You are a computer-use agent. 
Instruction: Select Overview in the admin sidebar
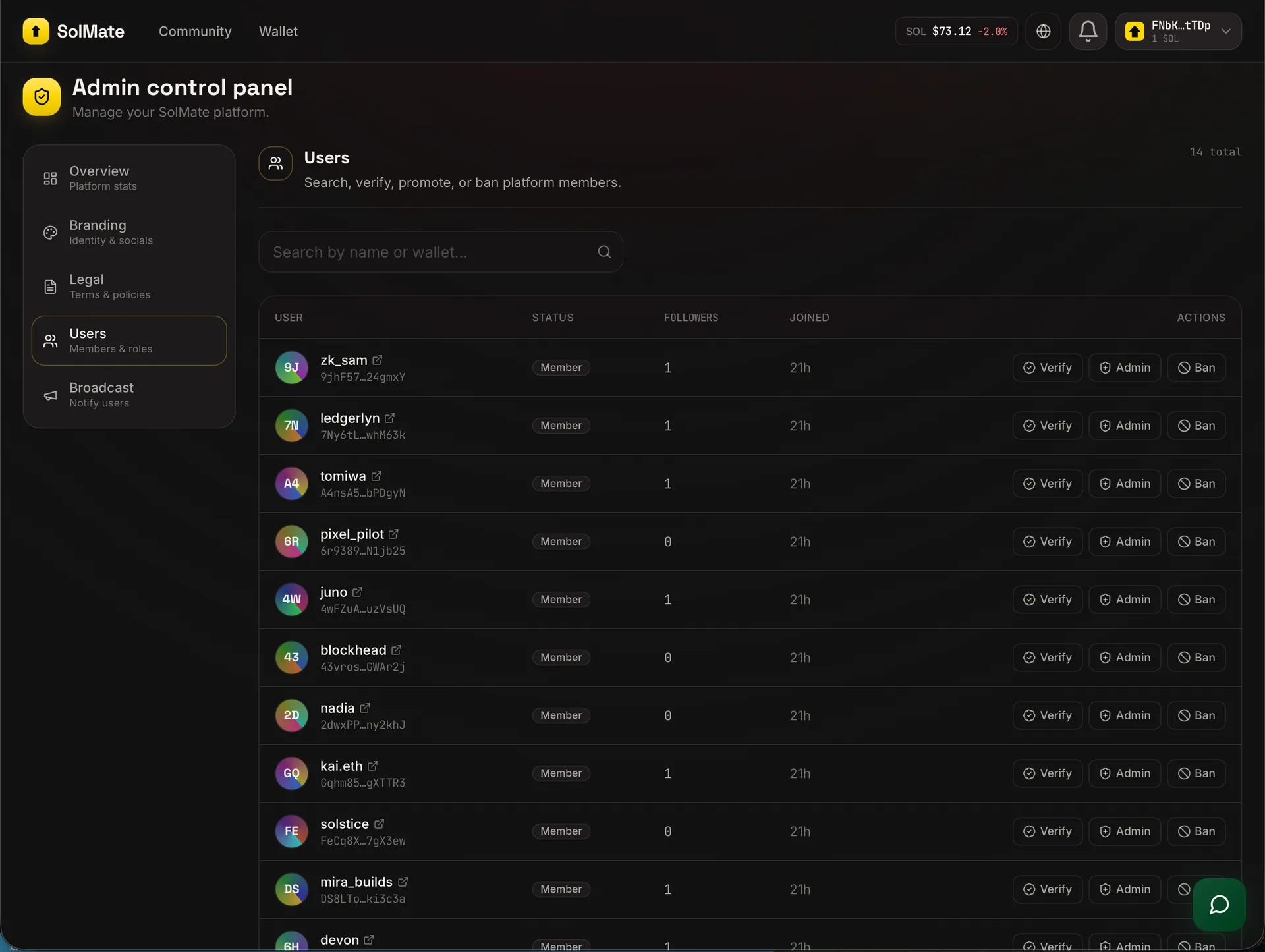pos(129,178)
